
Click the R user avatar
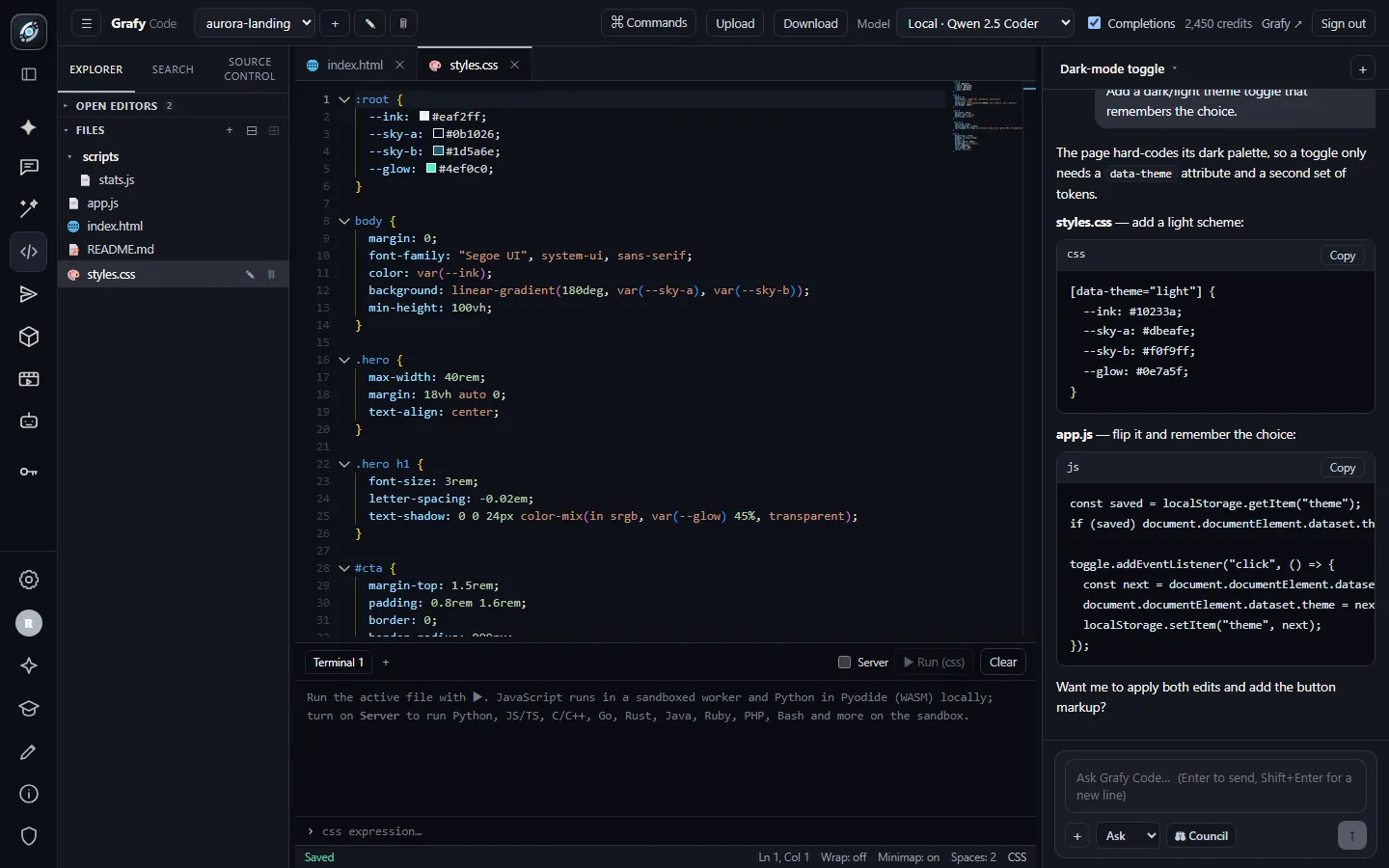[29, 623]
